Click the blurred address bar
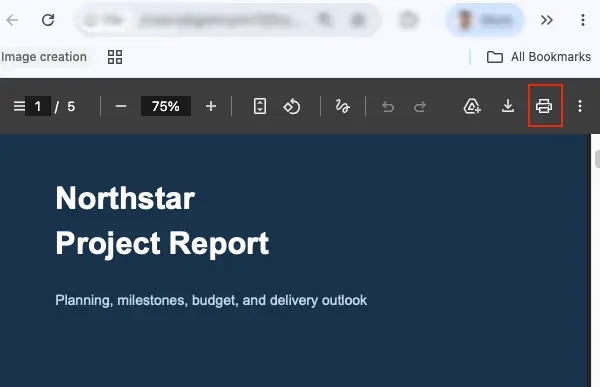 click(228, 20)
